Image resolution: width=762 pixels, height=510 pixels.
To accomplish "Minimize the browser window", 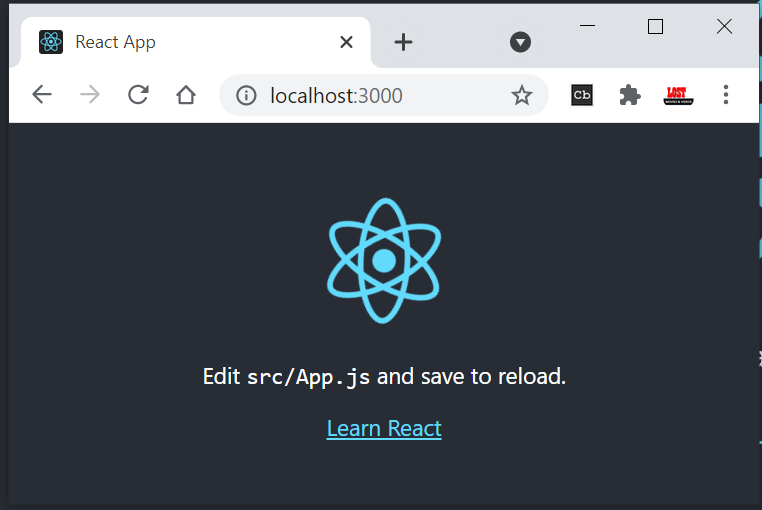I will (x=587, y=27).
